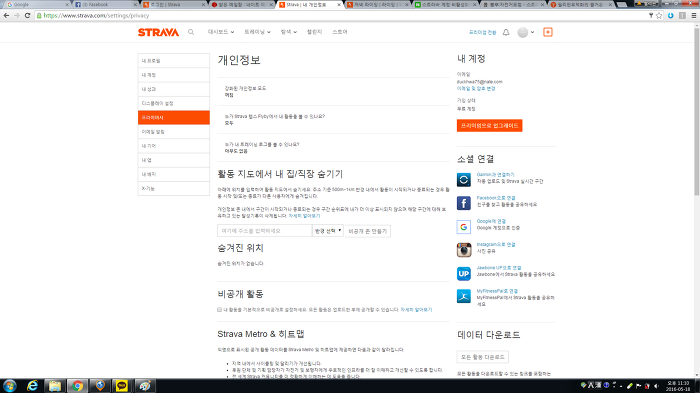Click the Garmin connect link
Image resolution: width=700 pixels, height=393 pixels.
point(496,175)
